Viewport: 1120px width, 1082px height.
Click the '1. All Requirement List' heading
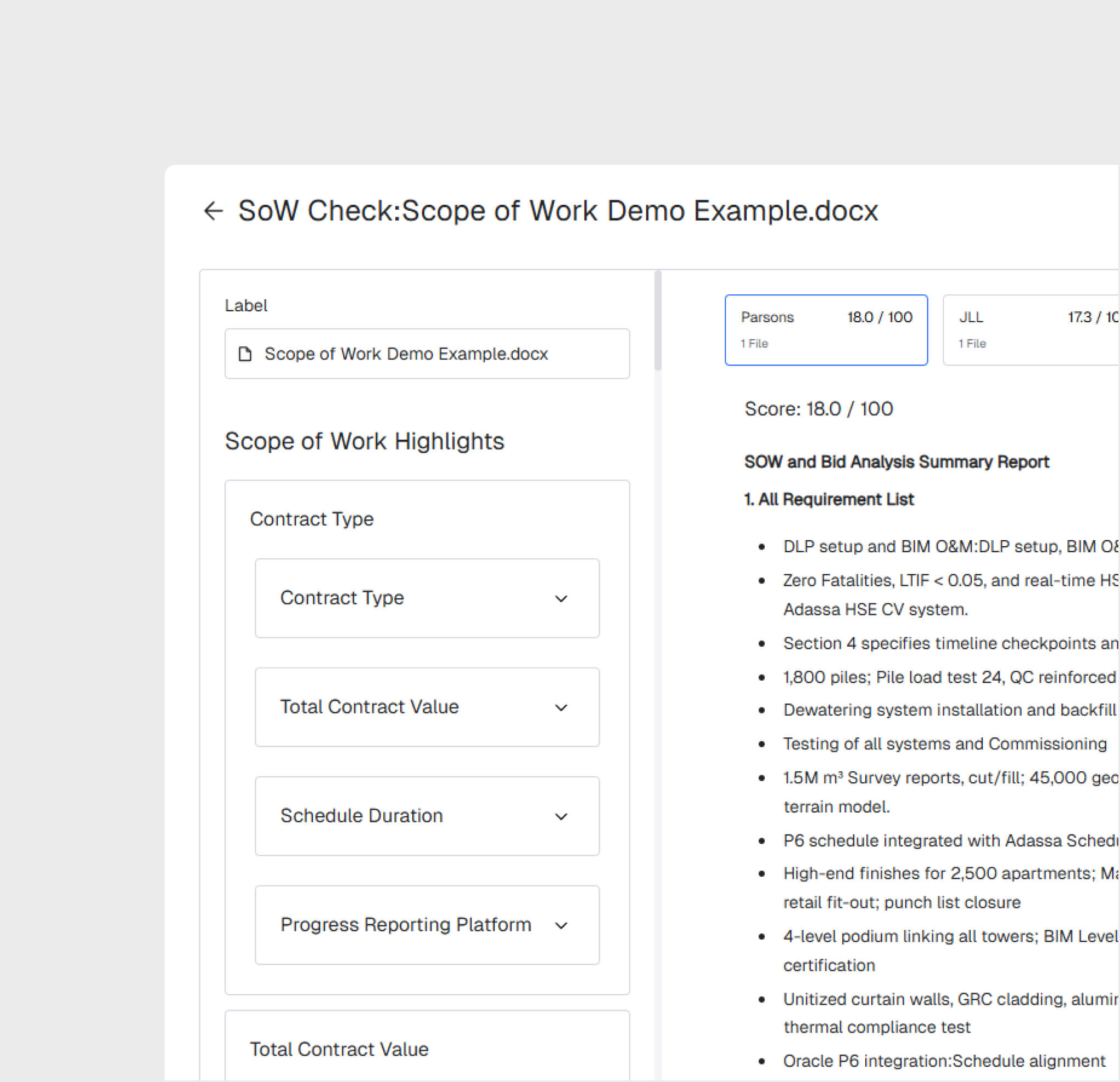click(x=828, y=500)
